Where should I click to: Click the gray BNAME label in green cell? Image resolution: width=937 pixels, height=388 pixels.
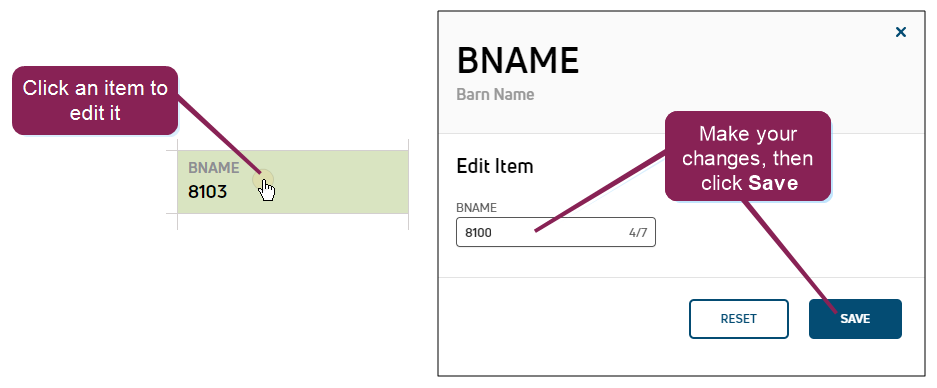point(213,168)
